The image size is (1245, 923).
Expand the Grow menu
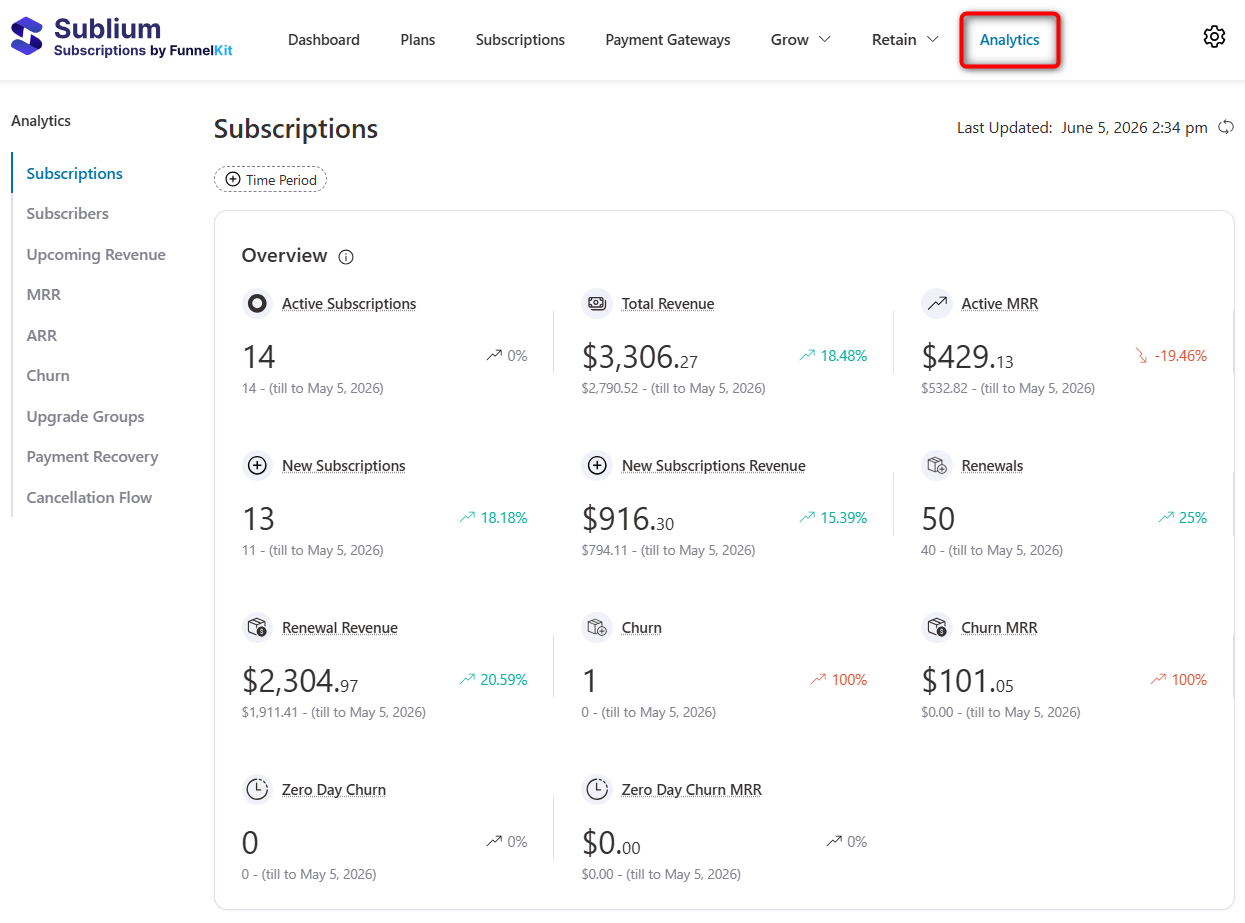pyautogui.click(x=801, y=40)
